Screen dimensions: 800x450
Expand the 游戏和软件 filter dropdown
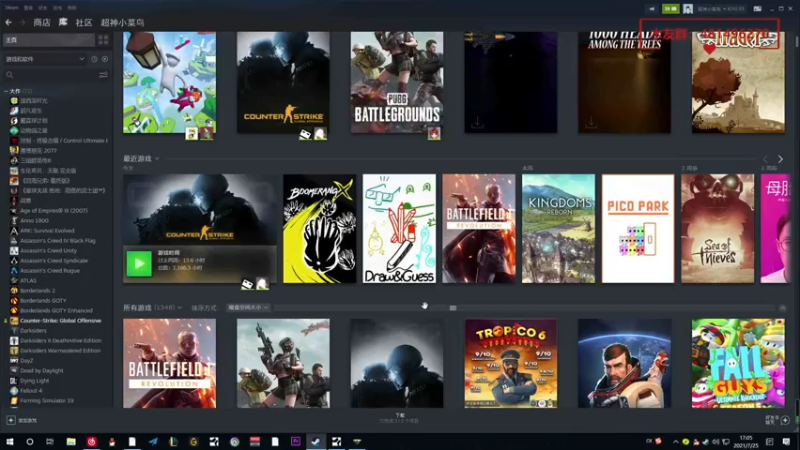tap(45, 59)
